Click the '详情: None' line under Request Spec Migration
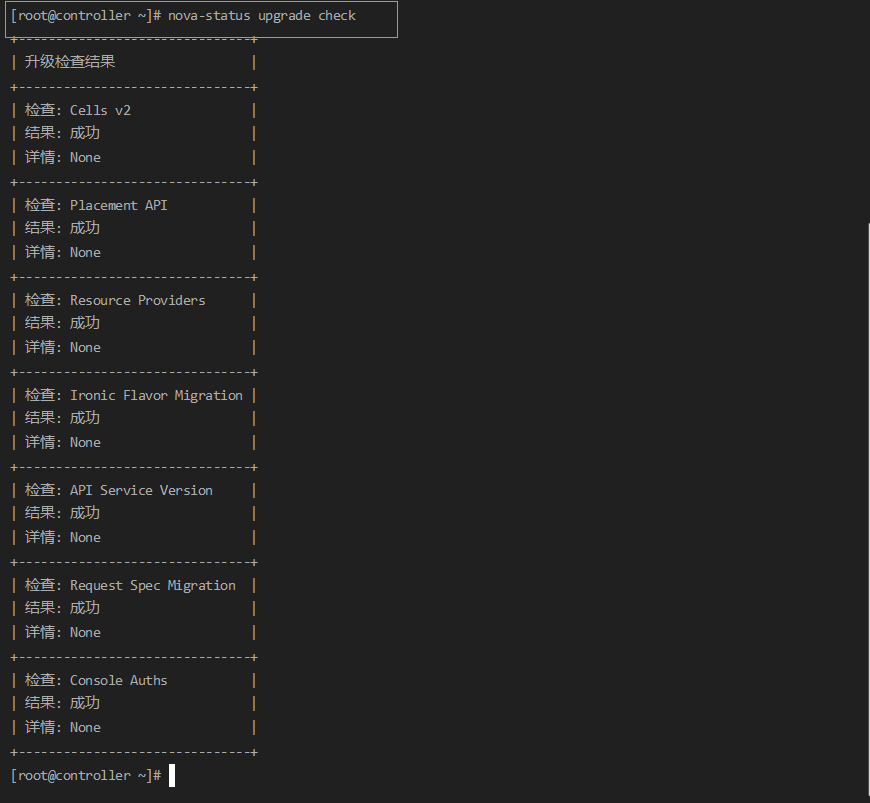Image resolution: width=870 pixels, height=803 pixels. tap(63, 632)
